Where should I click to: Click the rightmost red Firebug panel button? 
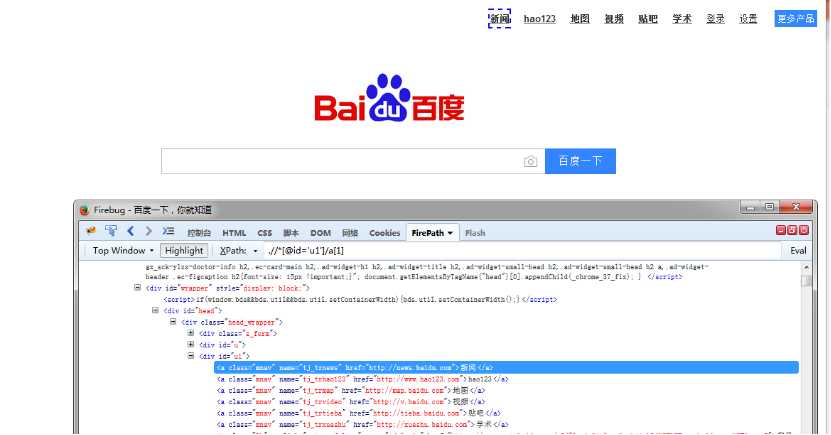coord(804,230)
